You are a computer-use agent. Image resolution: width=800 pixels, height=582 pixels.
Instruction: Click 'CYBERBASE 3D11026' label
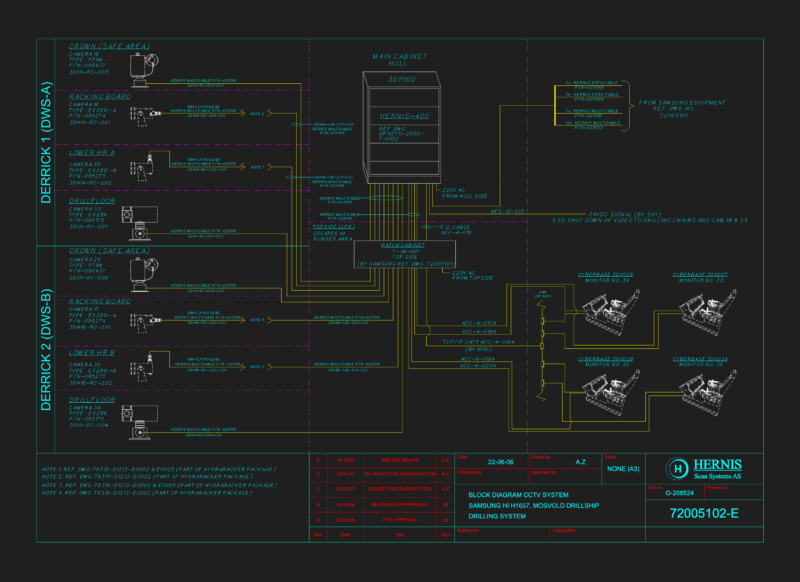[605, 274]
